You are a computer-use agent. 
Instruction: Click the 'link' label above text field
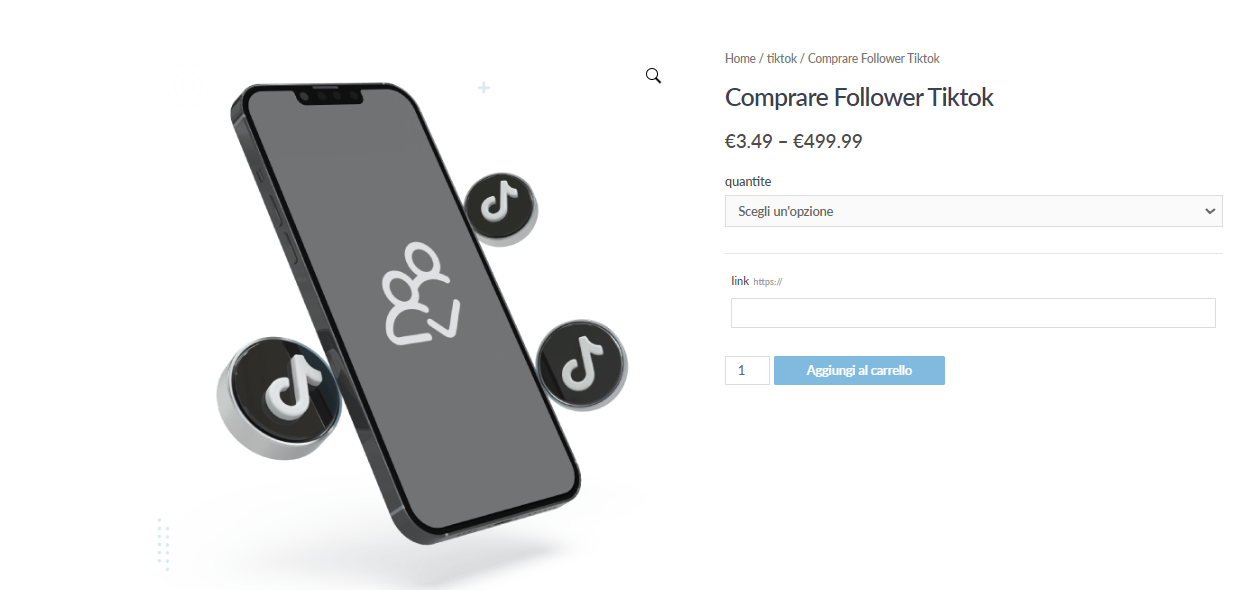pos(740,281)
